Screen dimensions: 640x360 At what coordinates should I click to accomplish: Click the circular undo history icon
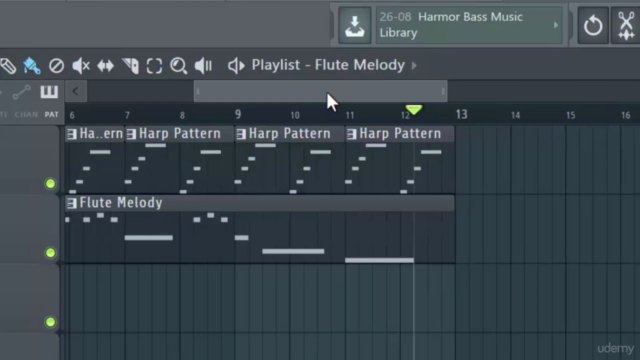593,25
